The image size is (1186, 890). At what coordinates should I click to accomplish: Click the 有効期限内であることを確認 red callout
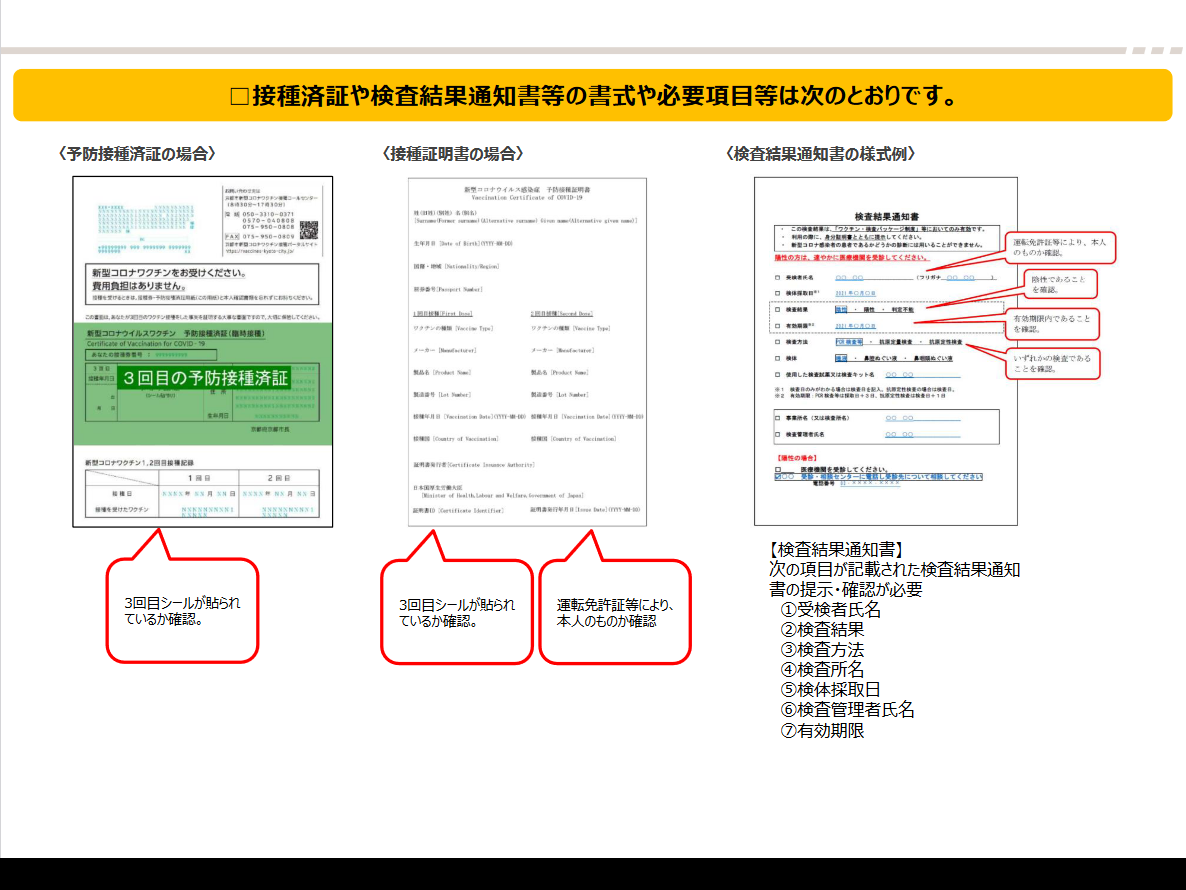click(x=1052, y=324)
